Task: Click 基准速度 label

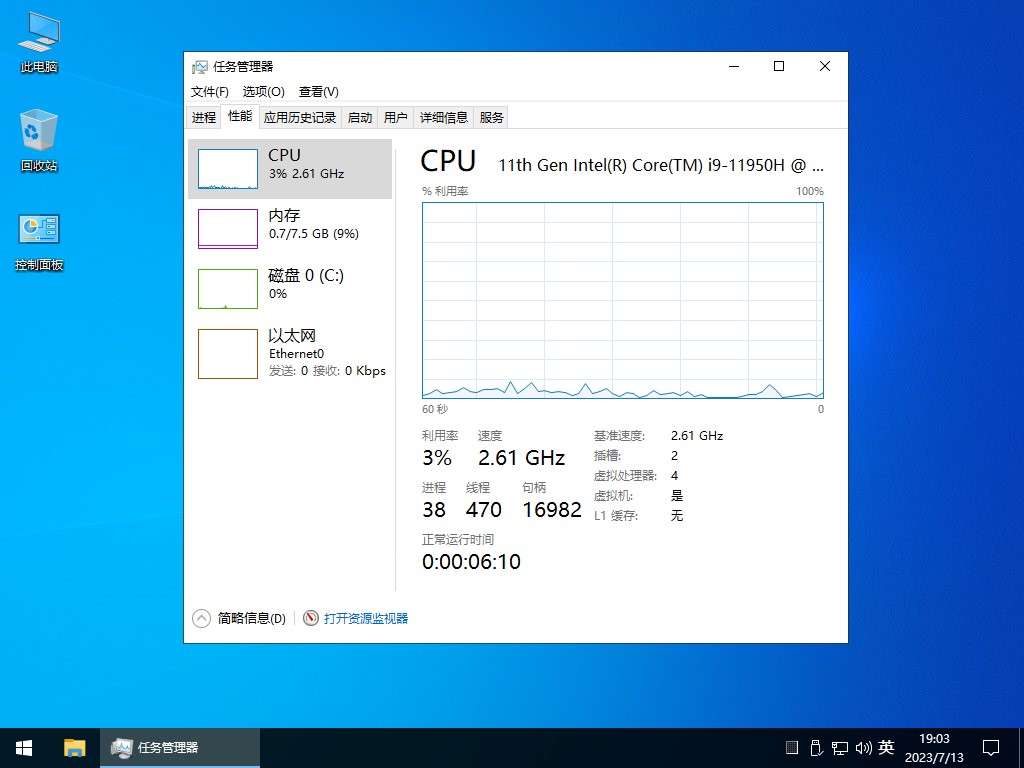Action: pos(619,436)
